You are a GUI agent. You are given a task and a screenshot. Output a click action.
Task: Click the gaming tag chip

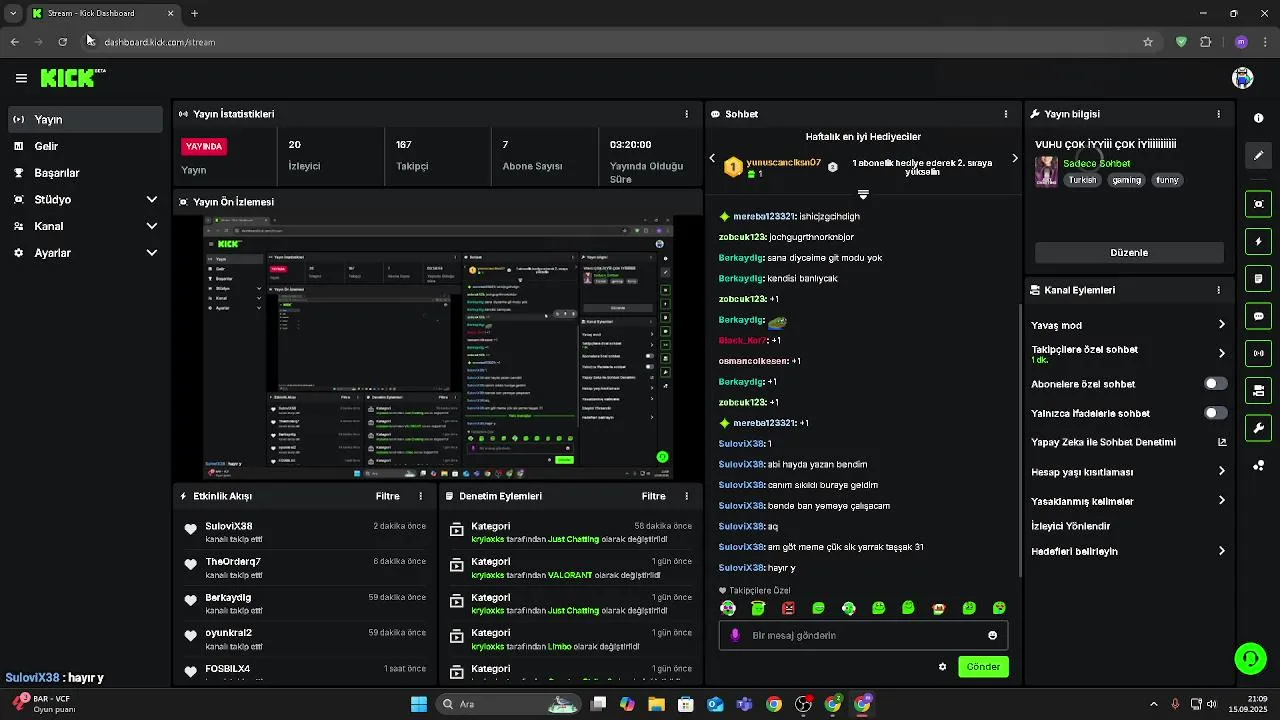[1126, 180]
